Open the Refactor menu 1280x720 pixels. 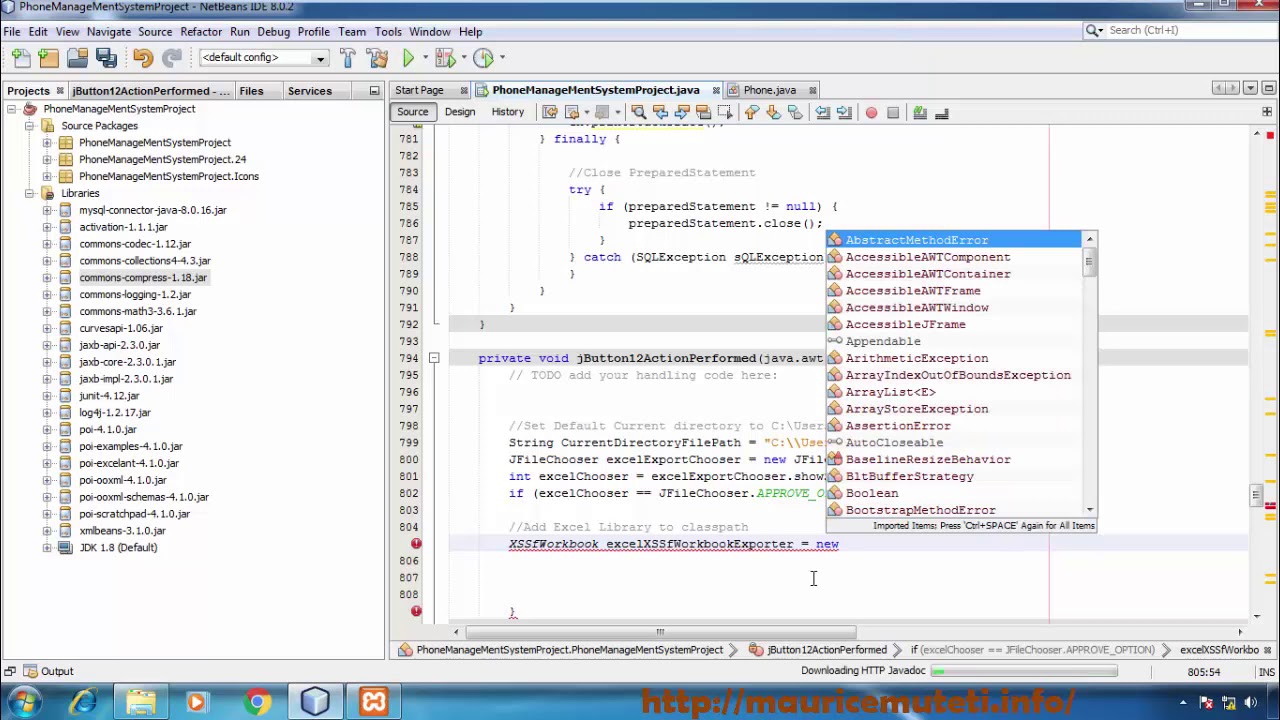201,31
